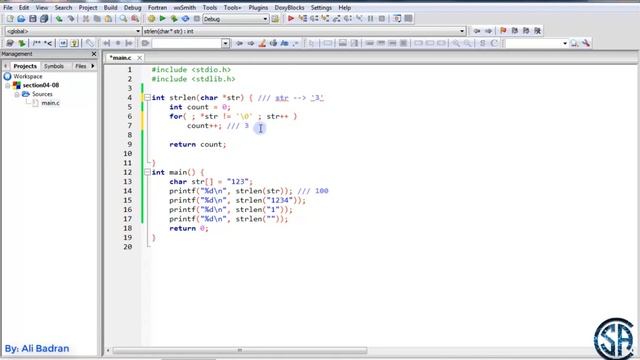The image size is (640, 360).
Task: Click the Rebuild icon
Action: click(185, 19)
